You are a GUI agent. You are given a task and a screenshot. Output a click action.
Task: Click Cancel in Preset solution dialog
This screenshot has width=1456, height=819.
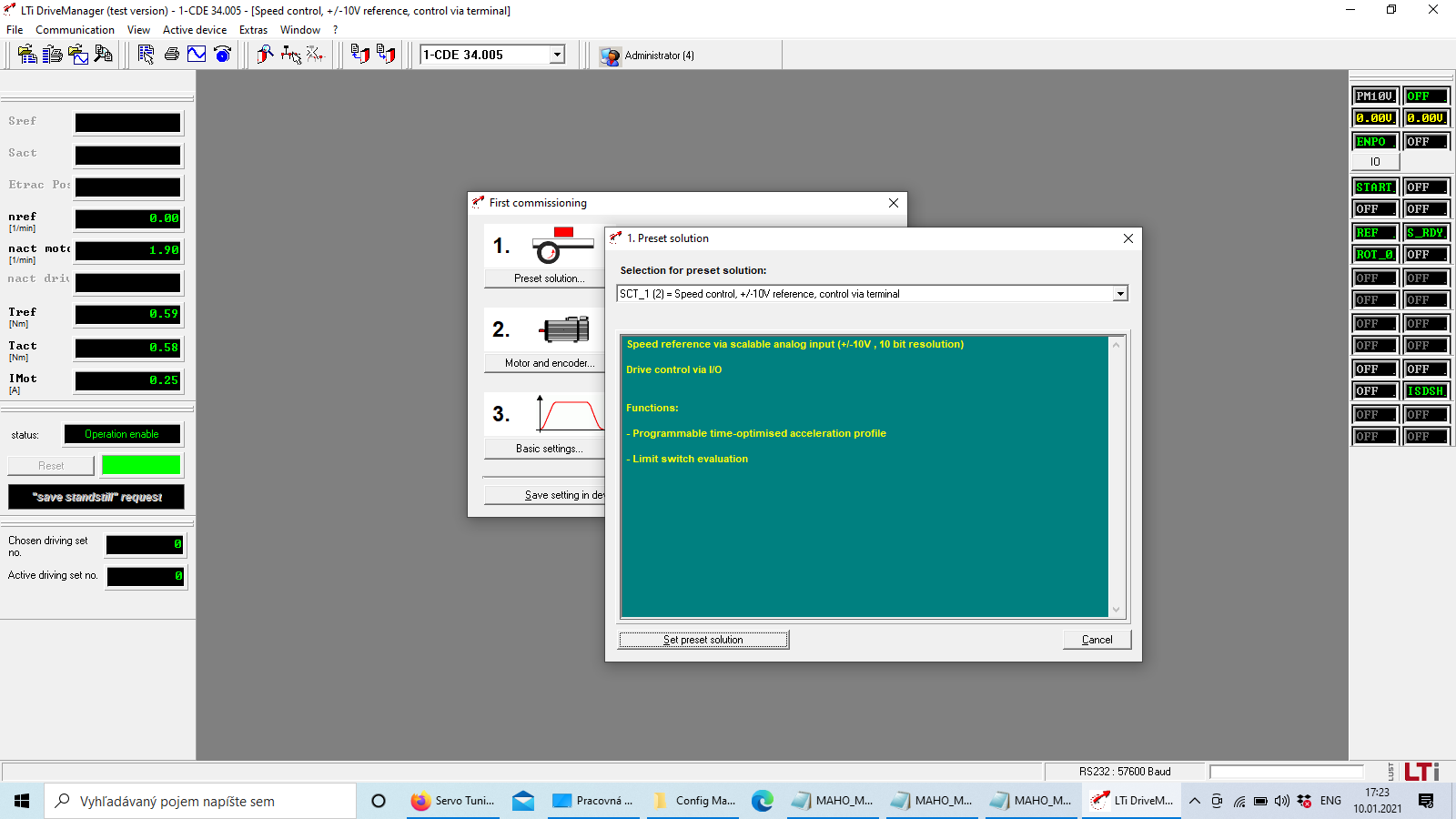[x=1097, y=640]
